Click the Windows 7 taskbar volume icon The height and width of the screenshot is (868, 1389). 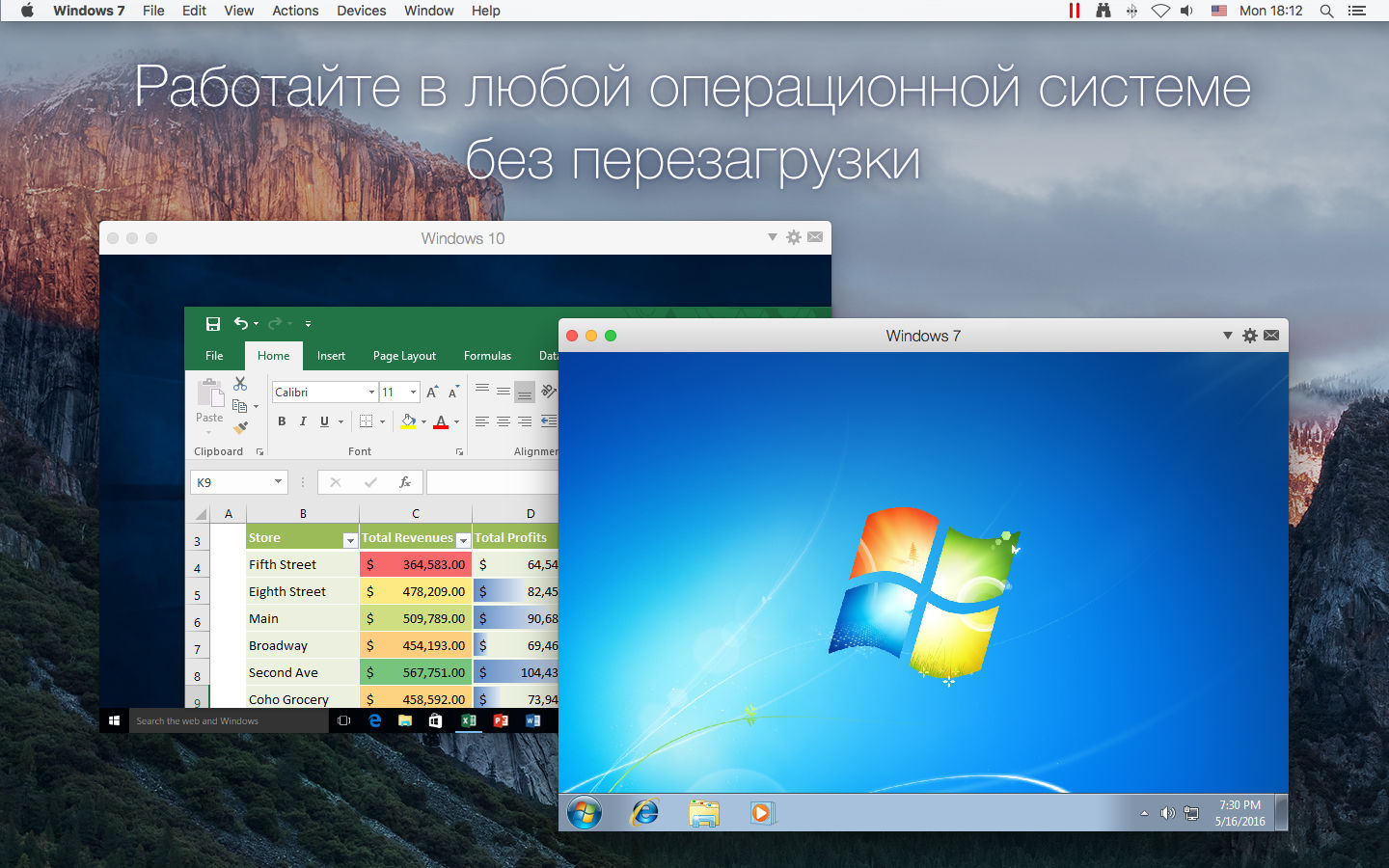[x=1167, y=813]
